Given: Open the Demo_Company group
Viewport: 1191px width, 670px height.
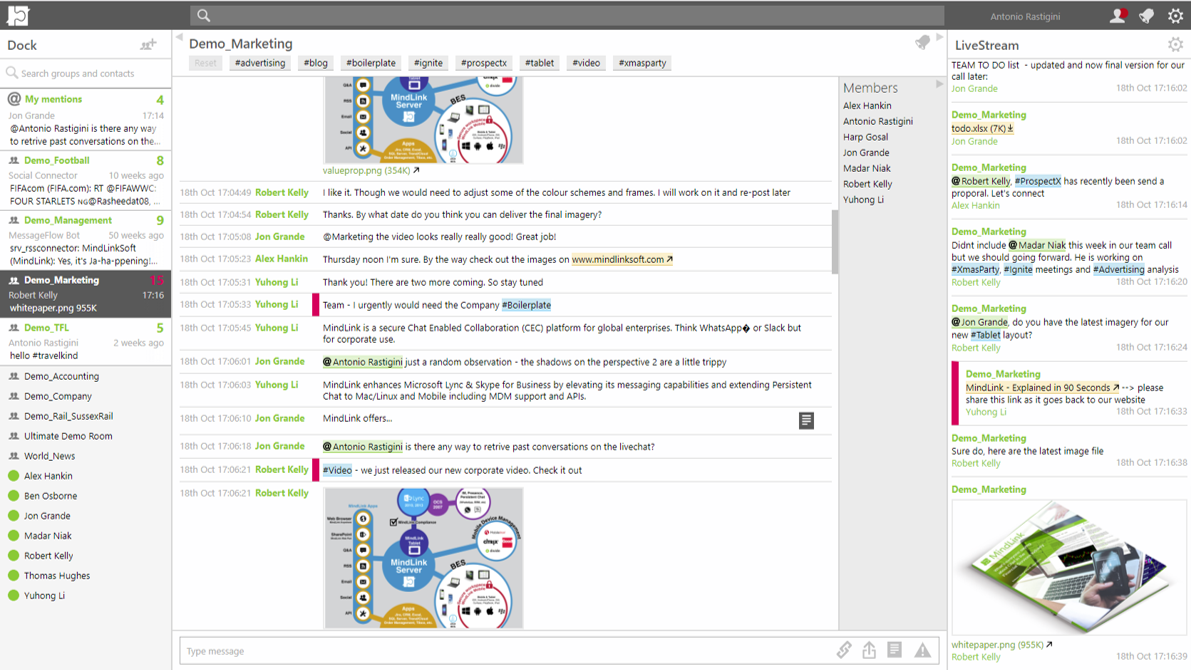Looking at the screenshot, I should (x=58, y=396).
